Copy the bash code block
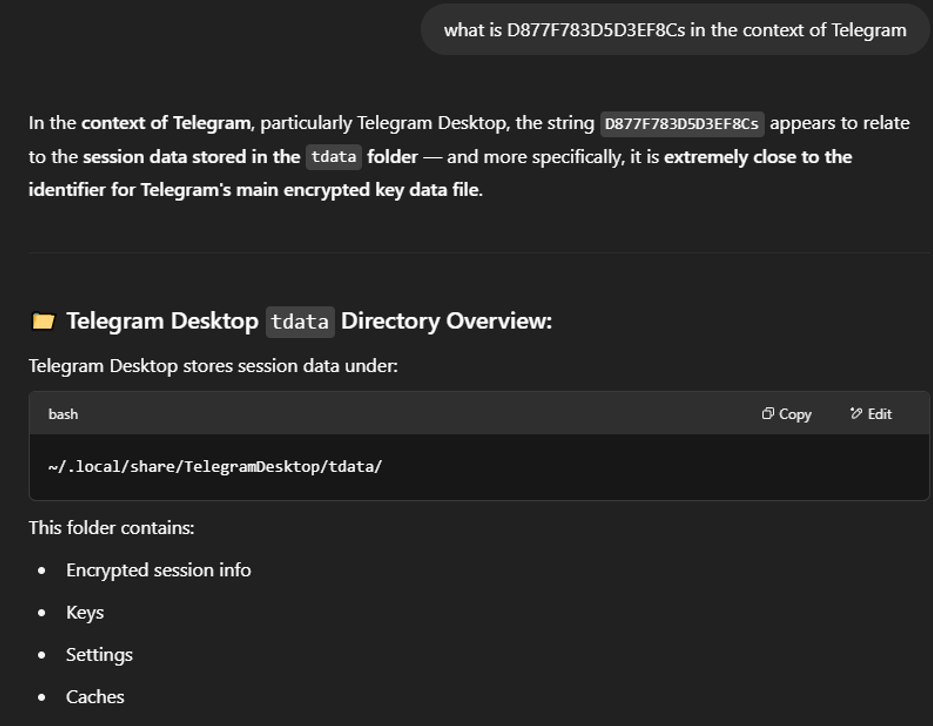933x726 pixels. pyautogui.click(x=786, y=414)
